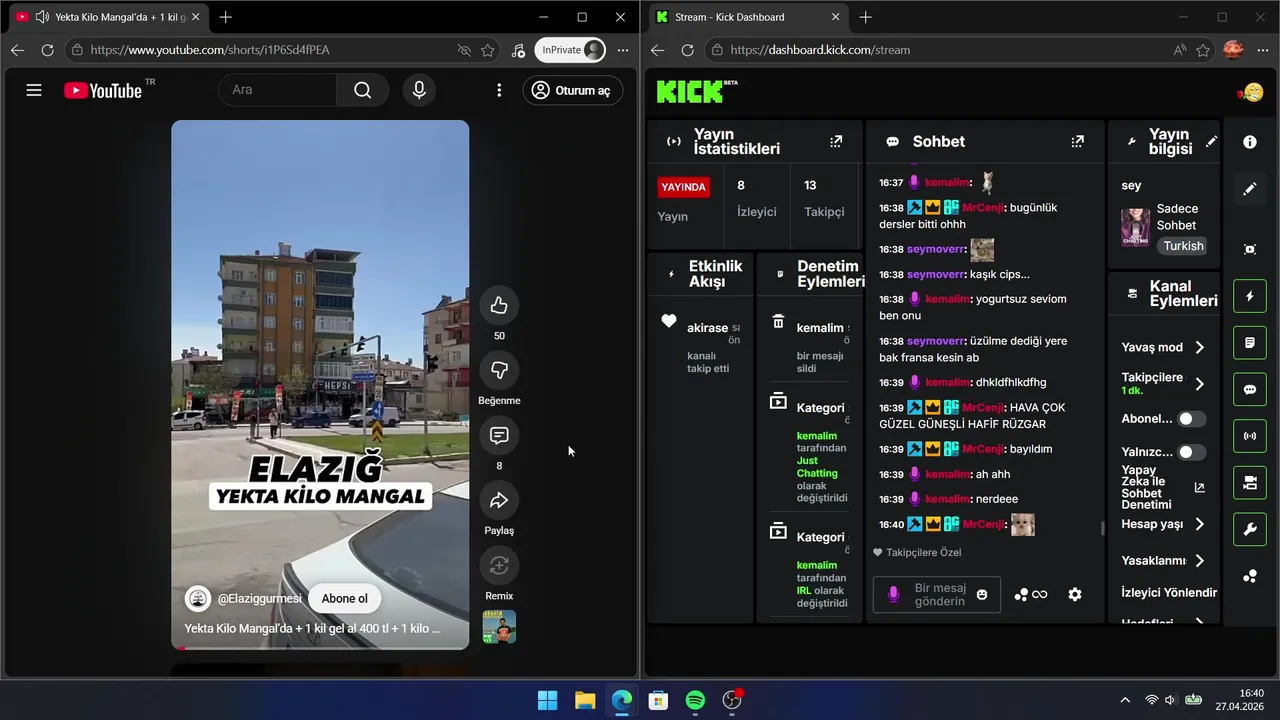Start voice search with microphone icon
Viewport: 1280px width, 720px height.
click(x=419, y=90)
